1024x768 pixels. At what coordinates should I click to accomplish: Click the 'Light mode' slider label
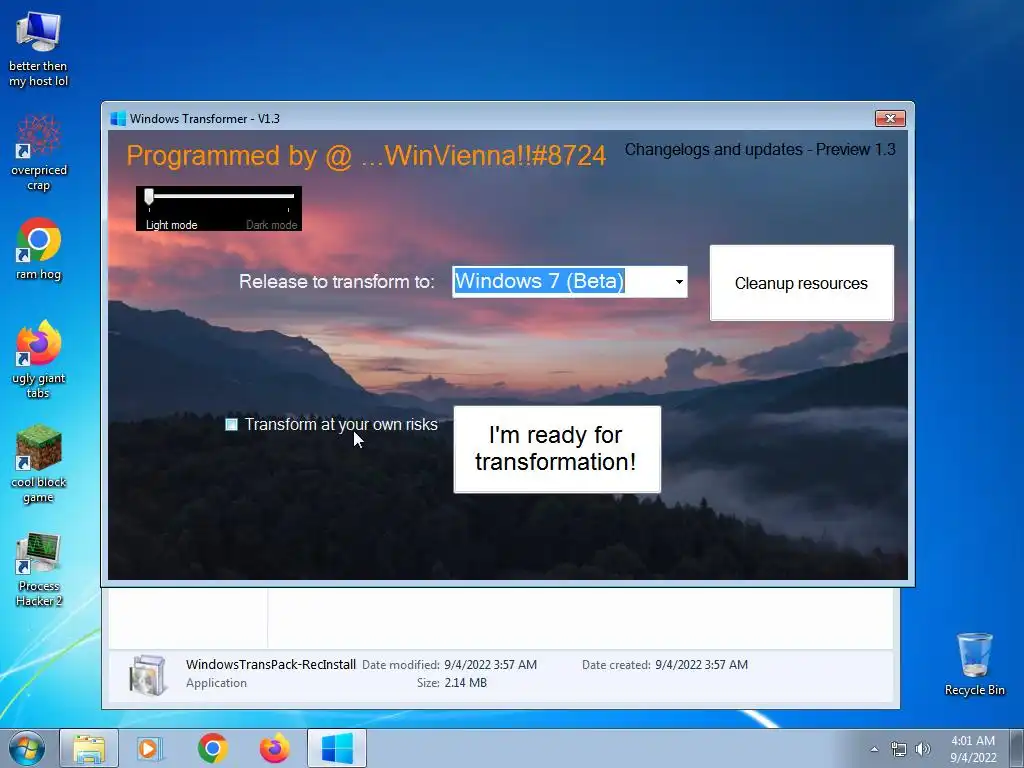[171, 225]
